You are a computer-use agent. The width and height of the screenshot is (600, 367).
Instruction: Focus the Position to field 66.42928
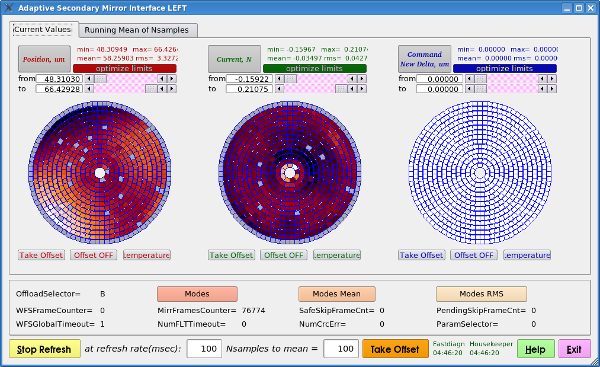59,89
